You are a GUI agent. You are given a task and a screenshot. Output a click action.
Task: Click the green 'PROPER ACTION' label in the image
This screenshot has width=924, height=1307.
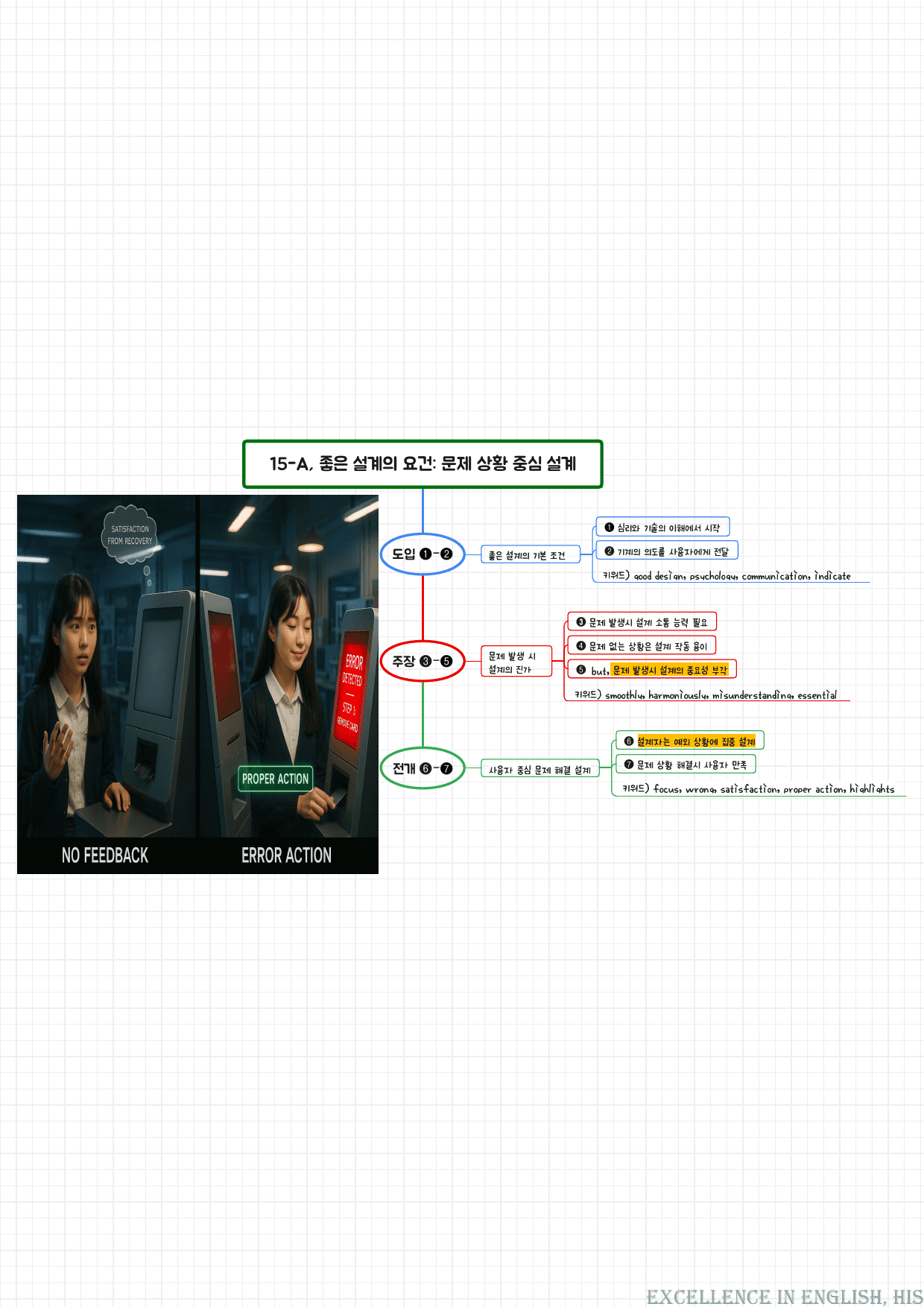coord(275,779)
